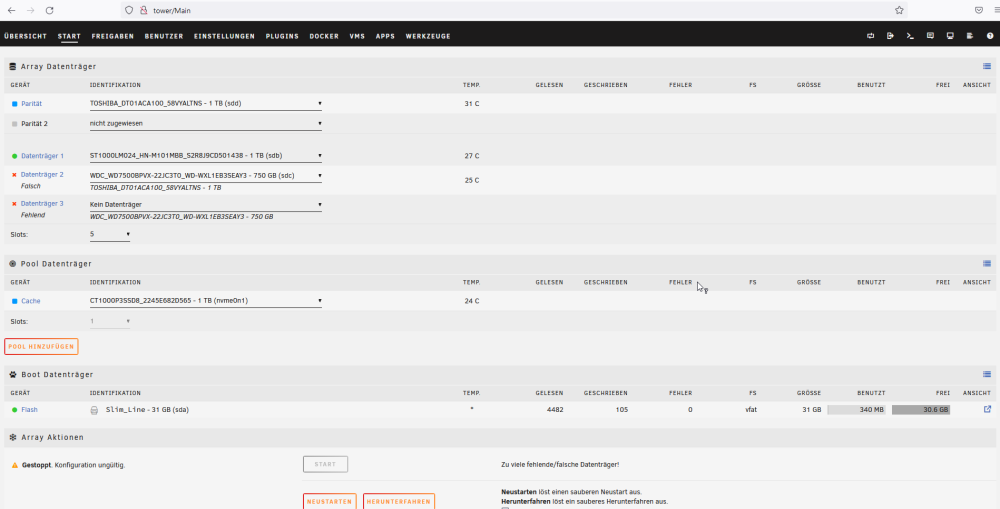This screenshot has height=509, width=1000.
Task: Open the system info monitor icon
Action: pos(950,36)
